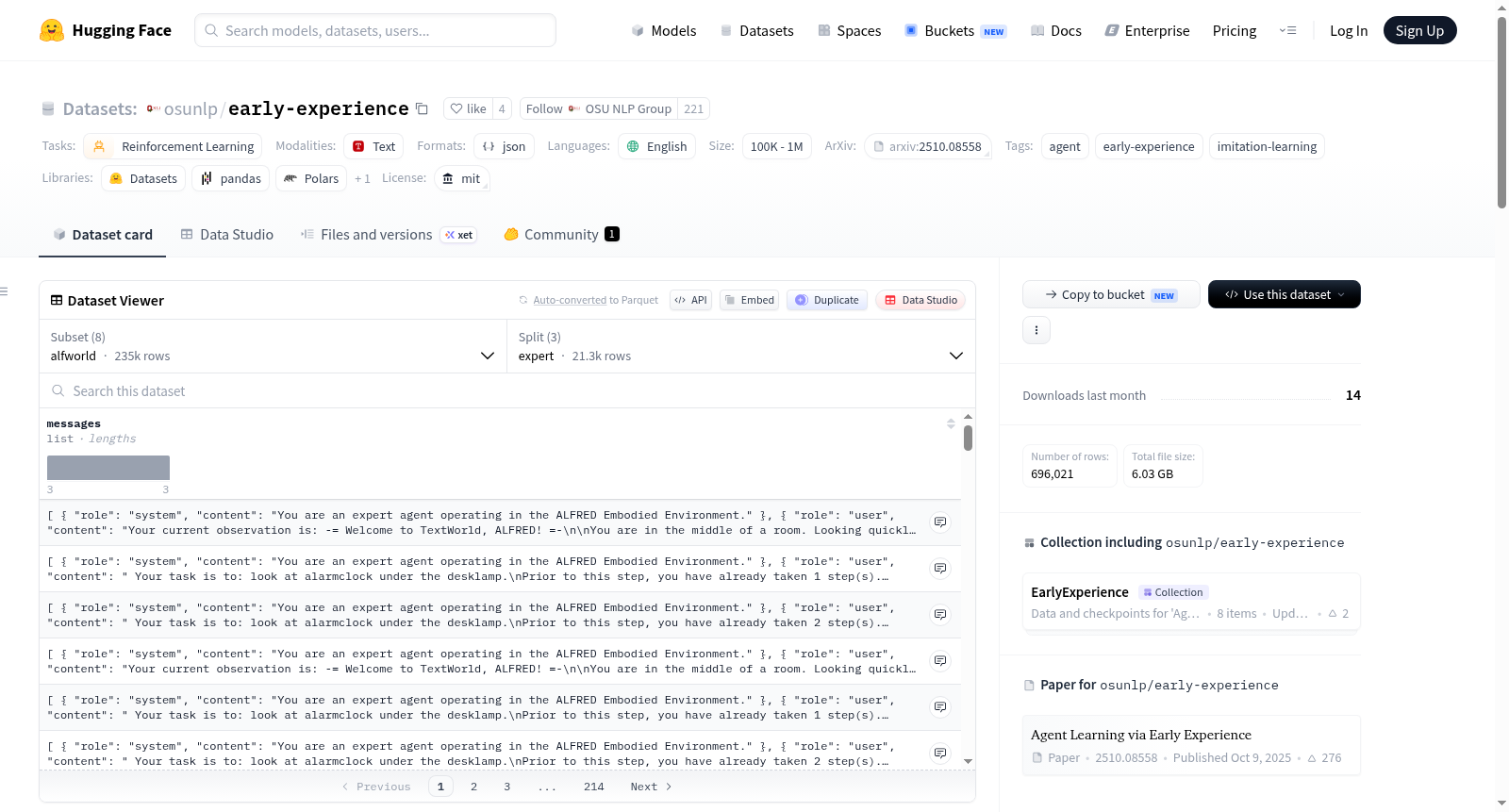Go to the Pricing page
Viewport: 1509px width, 812px height.
click(1235, 30)
